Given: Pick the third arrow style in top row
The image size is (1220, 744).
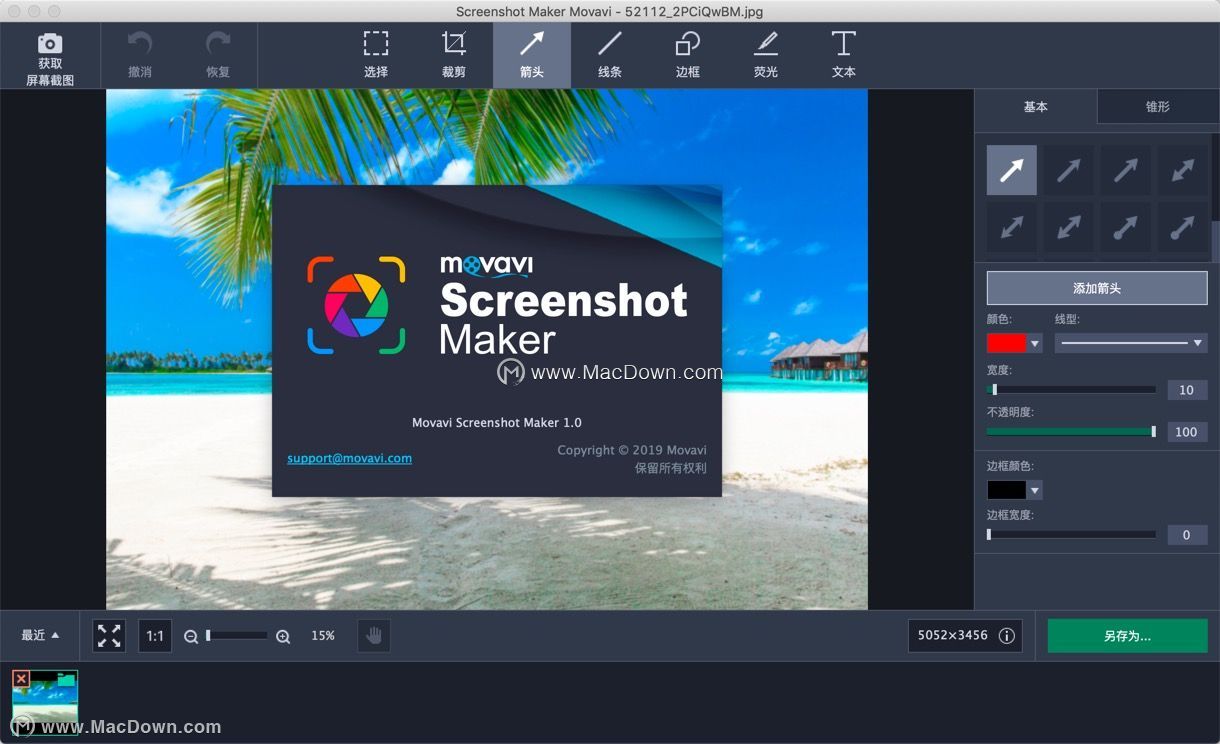Looking at the screenshot, I should pyautogui.click(x=1126, y=170).
